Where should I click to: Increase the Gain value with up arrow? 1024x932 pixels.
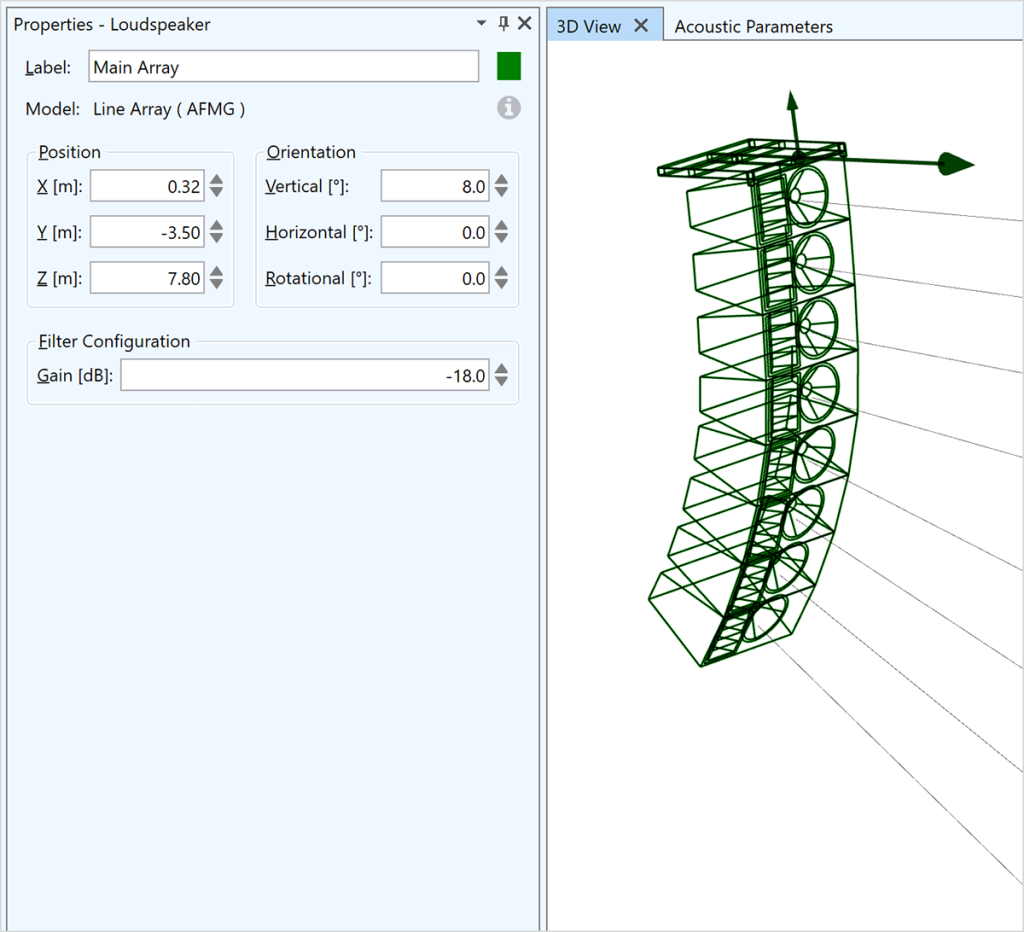[x=501, y=370]
